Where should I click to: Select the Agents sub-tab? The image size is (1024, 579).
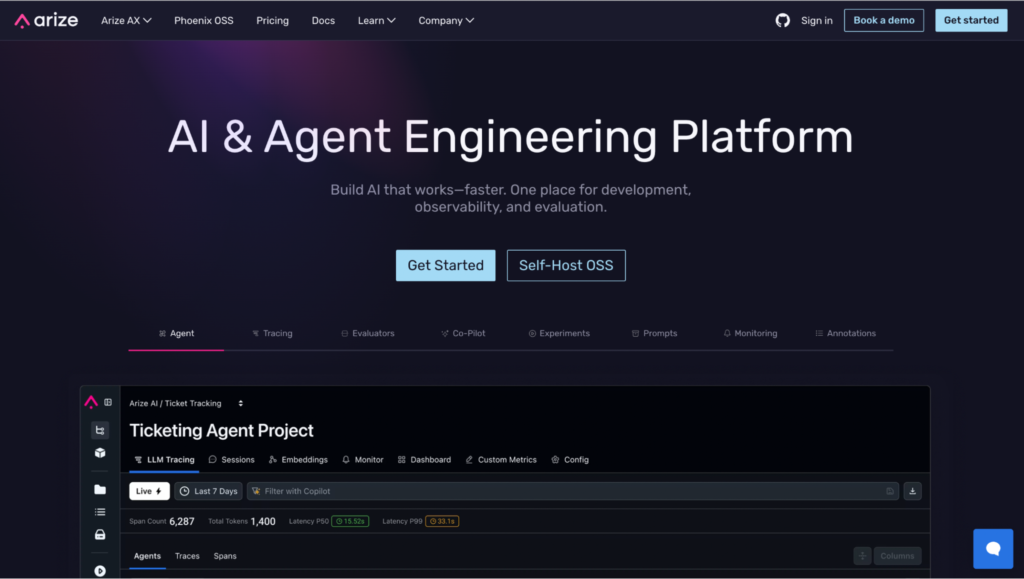[x=148, y=556]
